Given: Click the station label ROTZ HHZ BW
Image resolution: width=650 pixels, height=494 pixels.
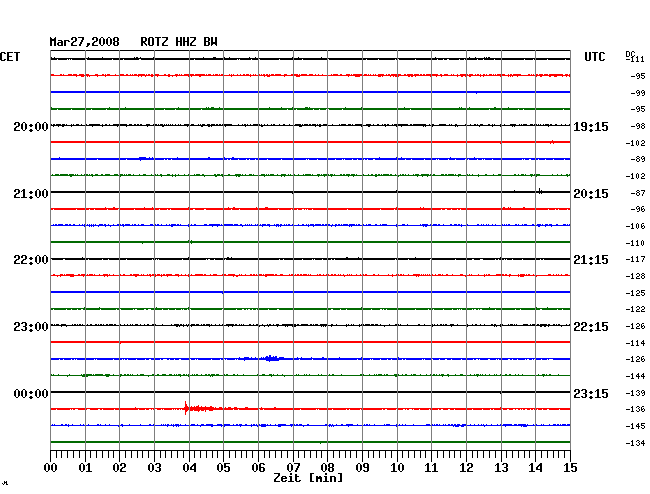Looking at the screenshot, I should pyautogui.click(x=179, y=42).
